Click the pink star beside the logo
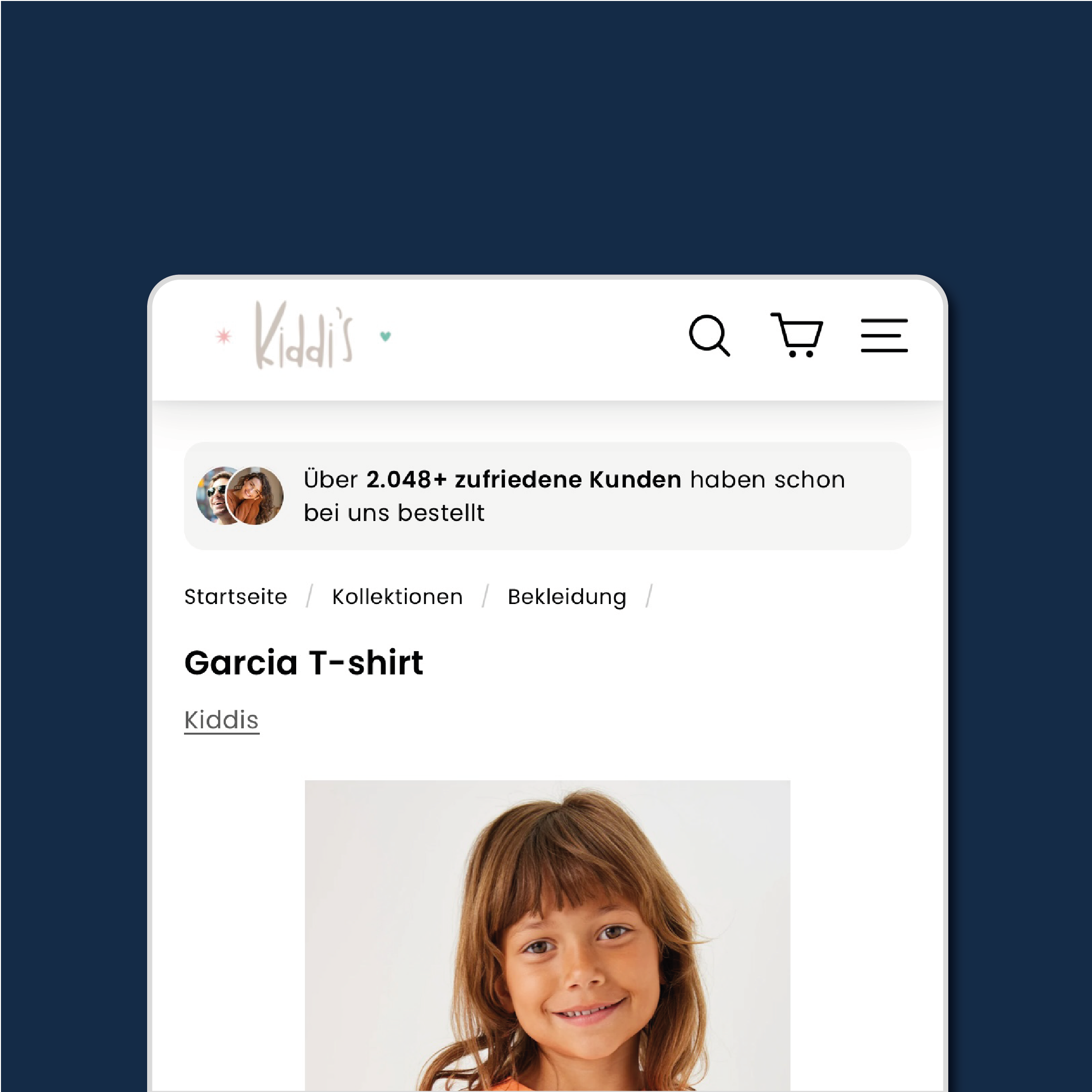Screen dimensions: 1092x1092 click(x=224, y=336)
